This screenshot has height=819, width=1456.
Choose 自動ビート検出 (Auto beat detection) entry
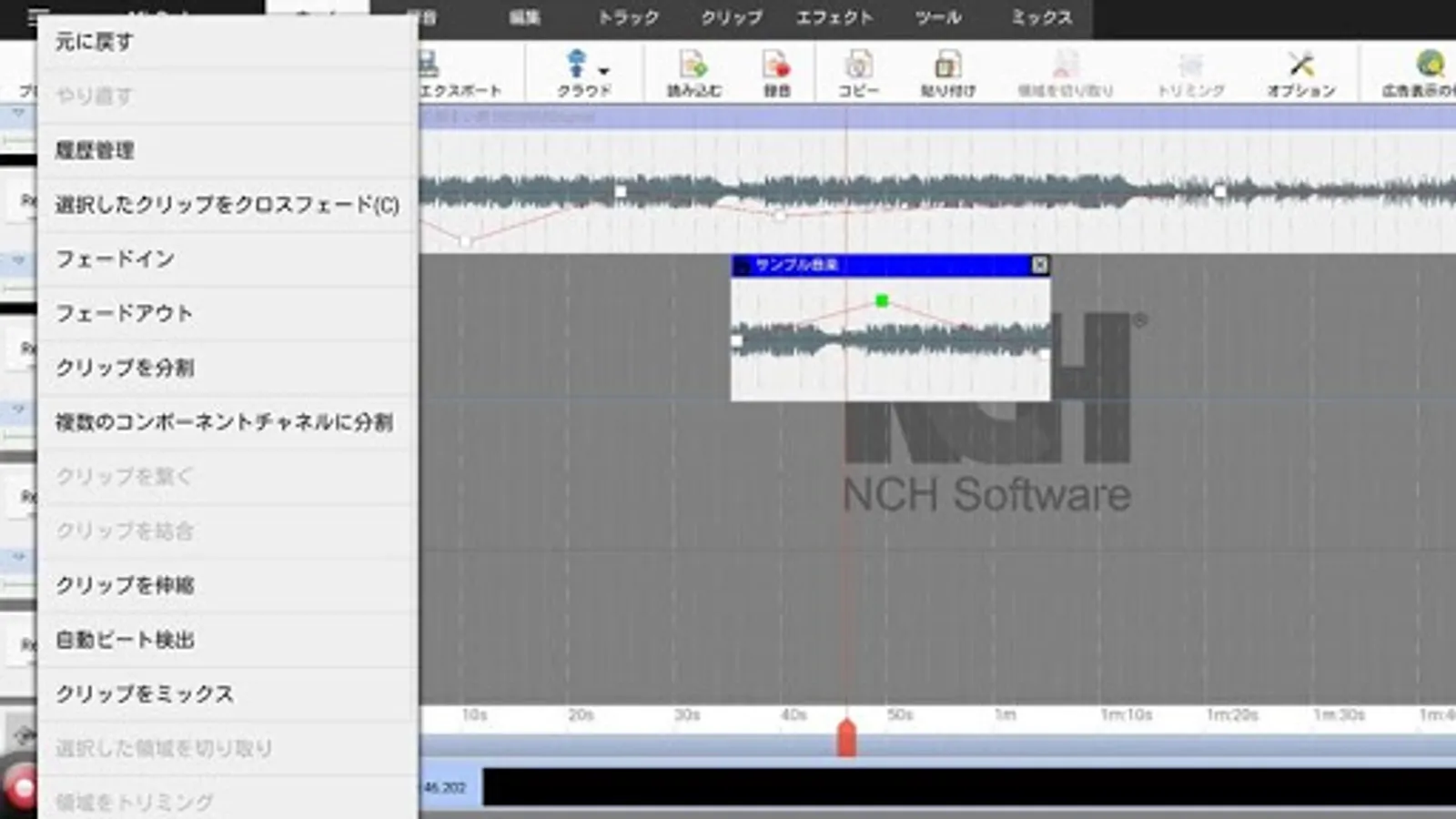coord(227,640)
